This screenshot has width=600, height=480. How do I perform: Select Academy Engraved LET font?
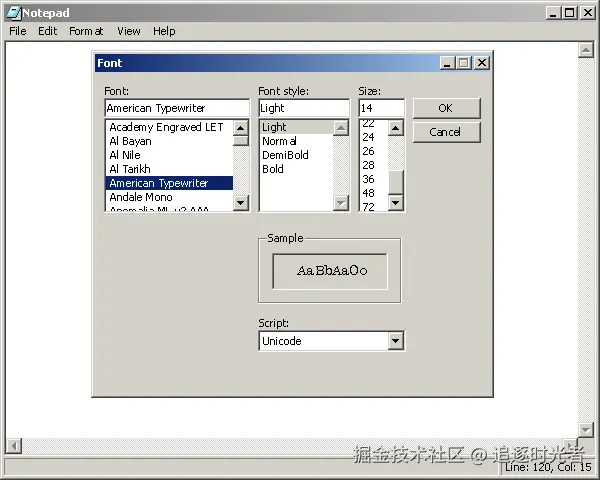(x=169, y=127)
